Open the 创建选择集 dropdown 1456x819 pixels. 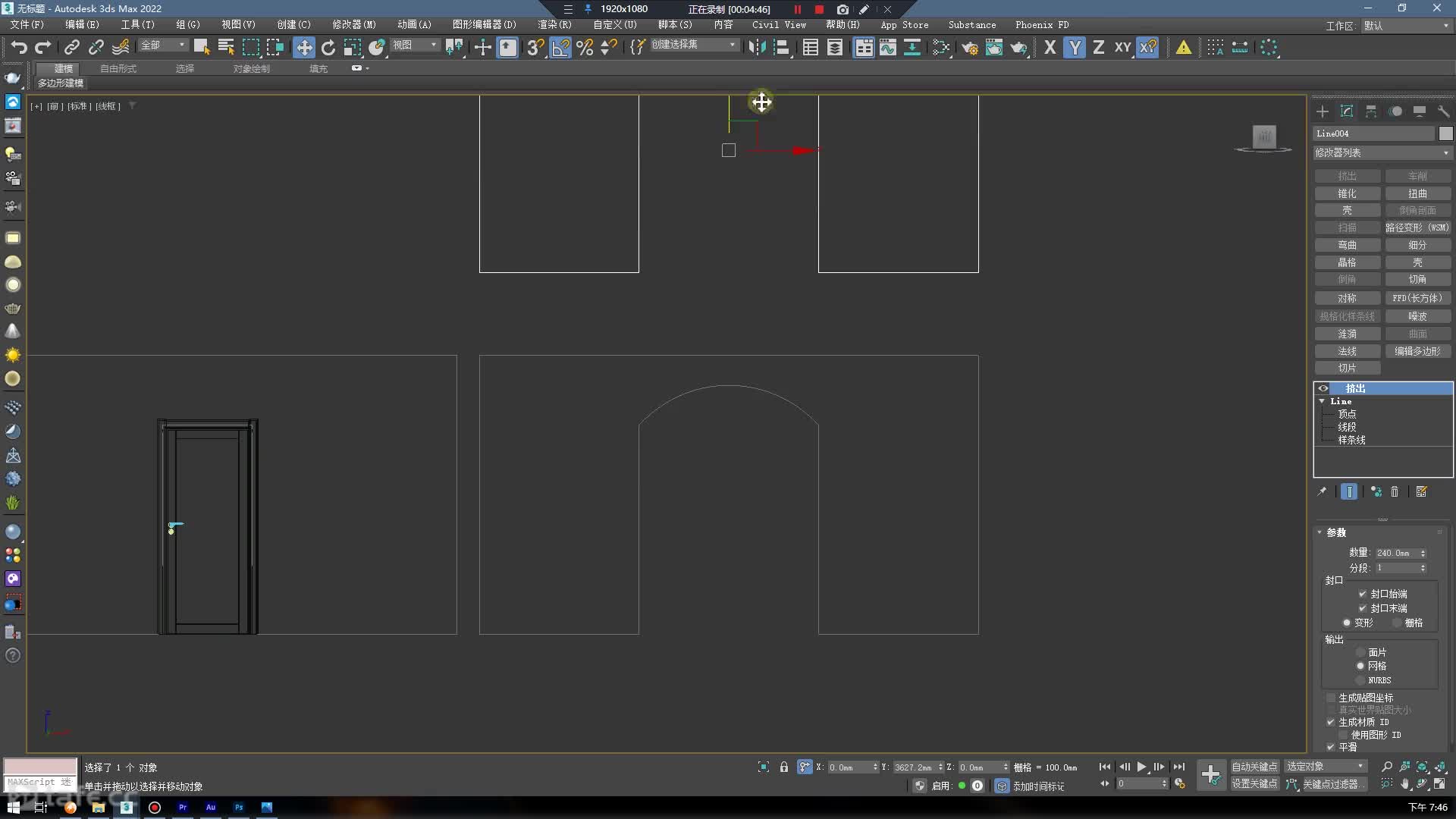click(x=693, y=45)
